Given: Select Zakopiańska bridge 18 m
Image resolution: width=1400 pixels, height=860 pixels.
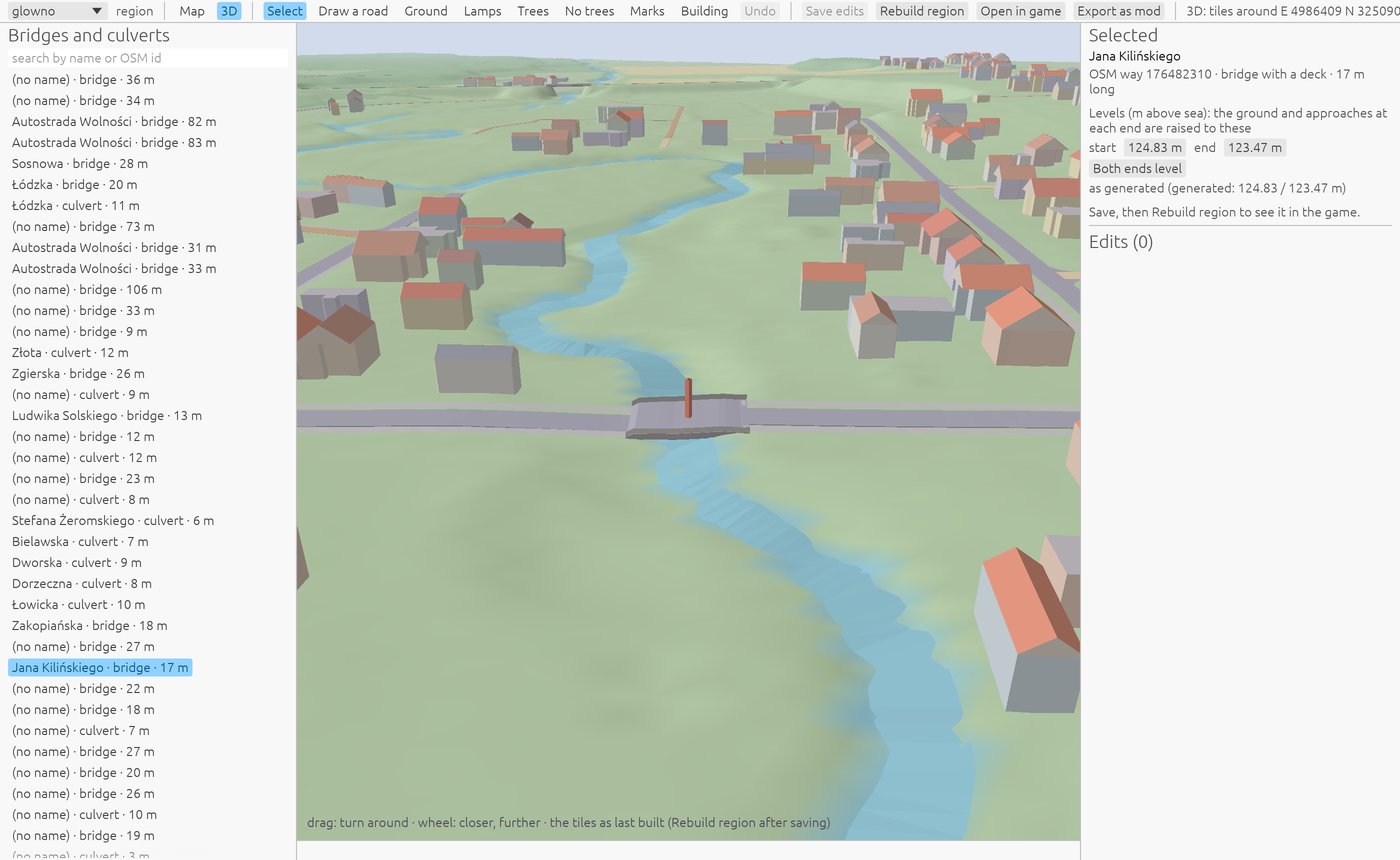Looking at the screenshot, I should [x=90, y=626].
